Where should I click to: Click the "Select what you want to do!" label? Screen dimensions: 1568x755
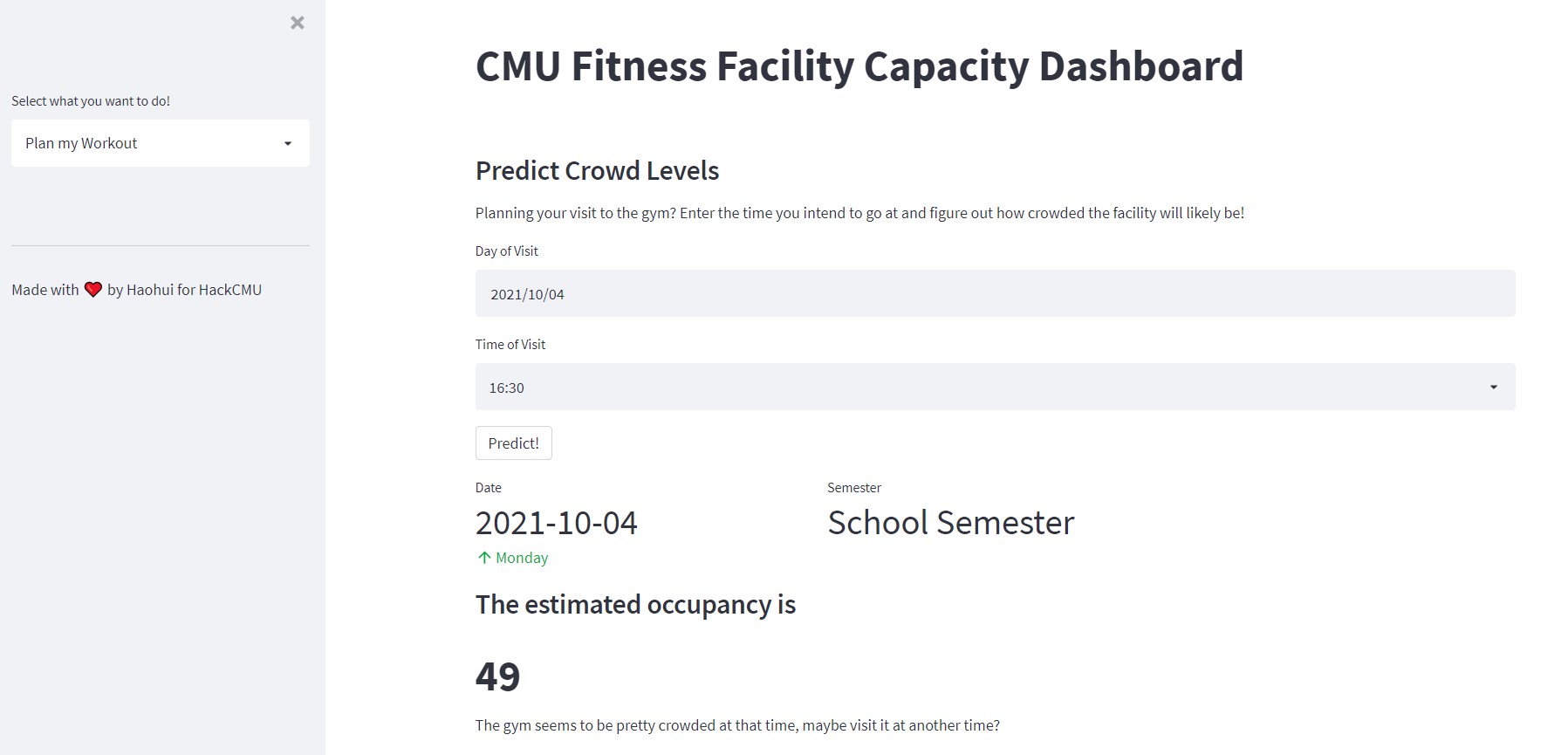(91, 101)
